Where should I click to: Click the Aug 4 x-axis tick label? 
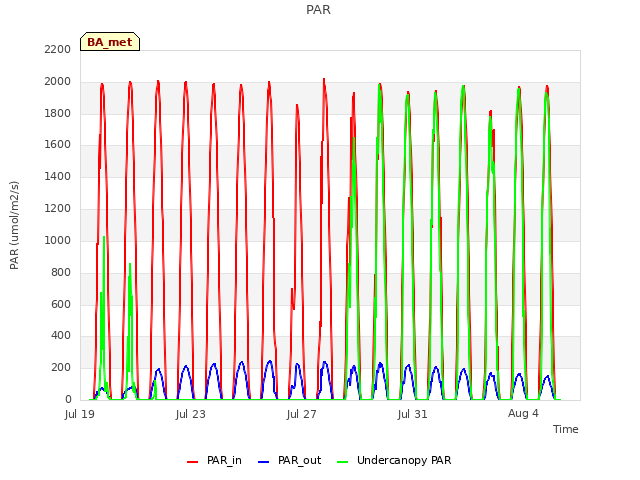523,414
